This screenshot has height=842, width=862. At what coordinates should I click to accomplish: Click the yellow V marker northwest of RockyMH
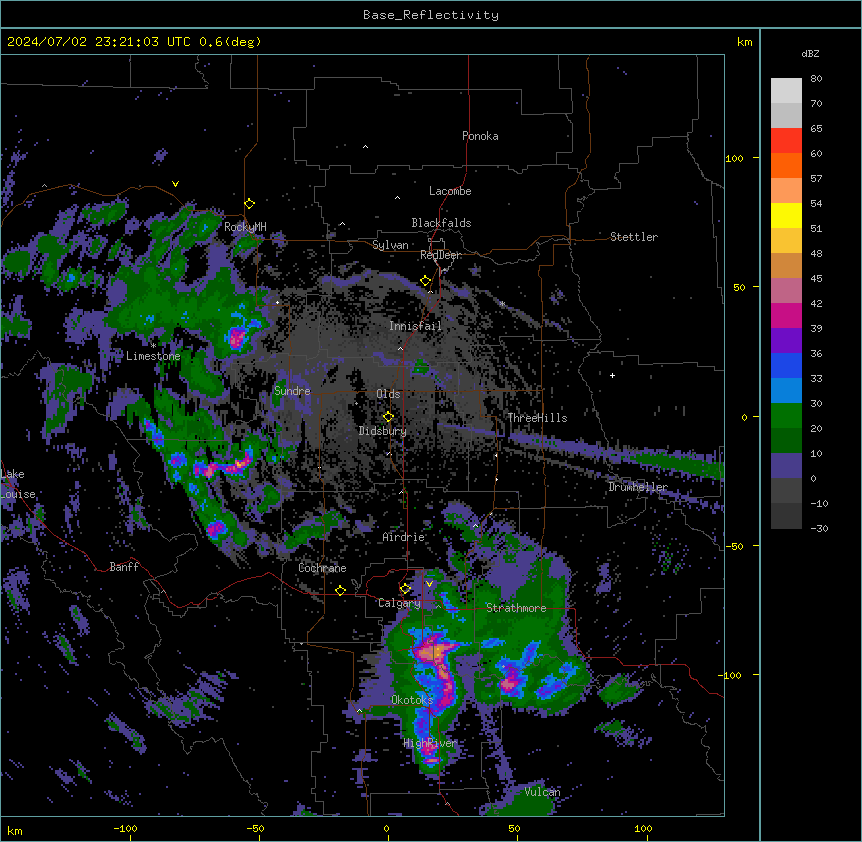click(x=175, y=184)
